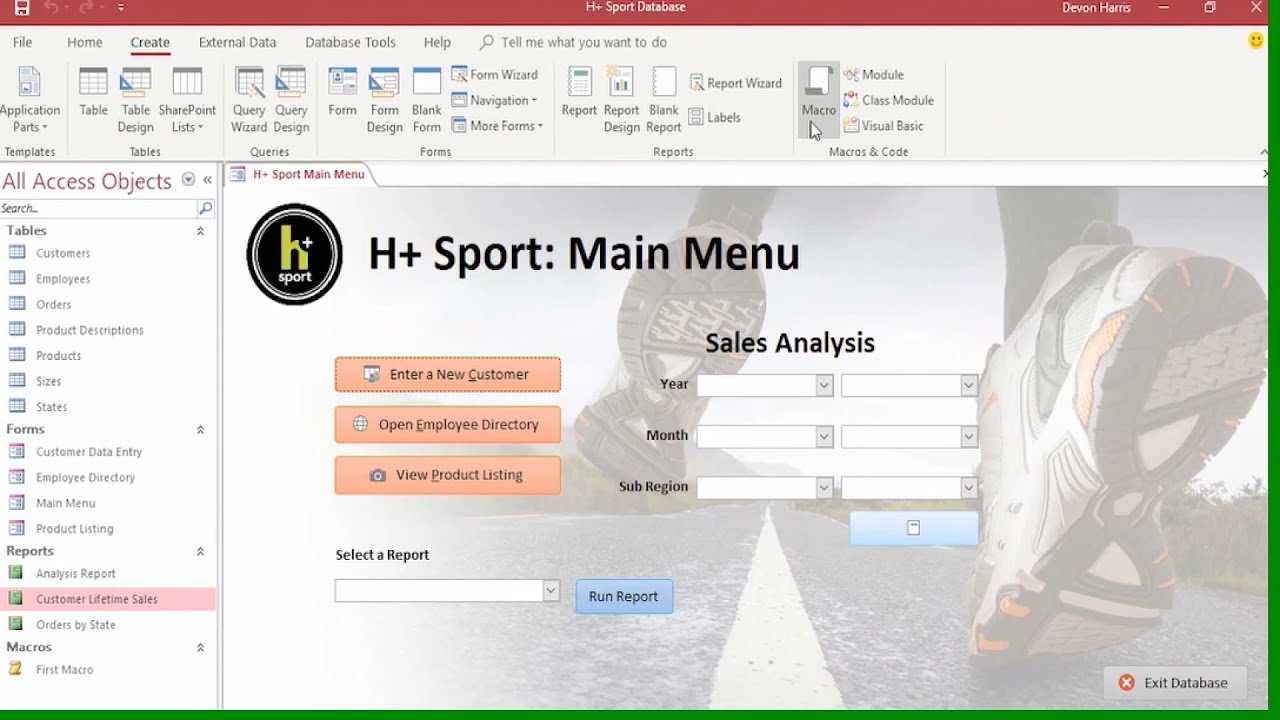
Task: Select the Orders by State report
Action: pyautogui.click(x=76, y=625)
